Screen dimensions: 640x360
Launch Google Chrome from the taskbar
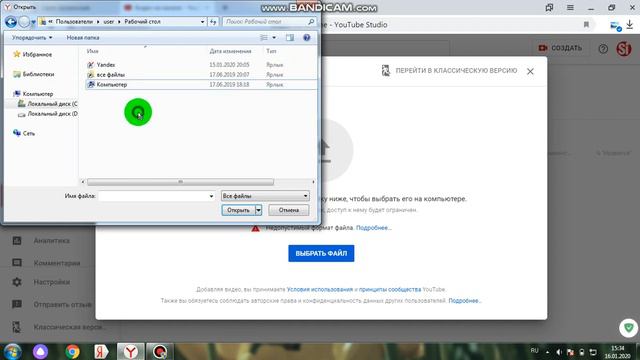coord(73,352)
